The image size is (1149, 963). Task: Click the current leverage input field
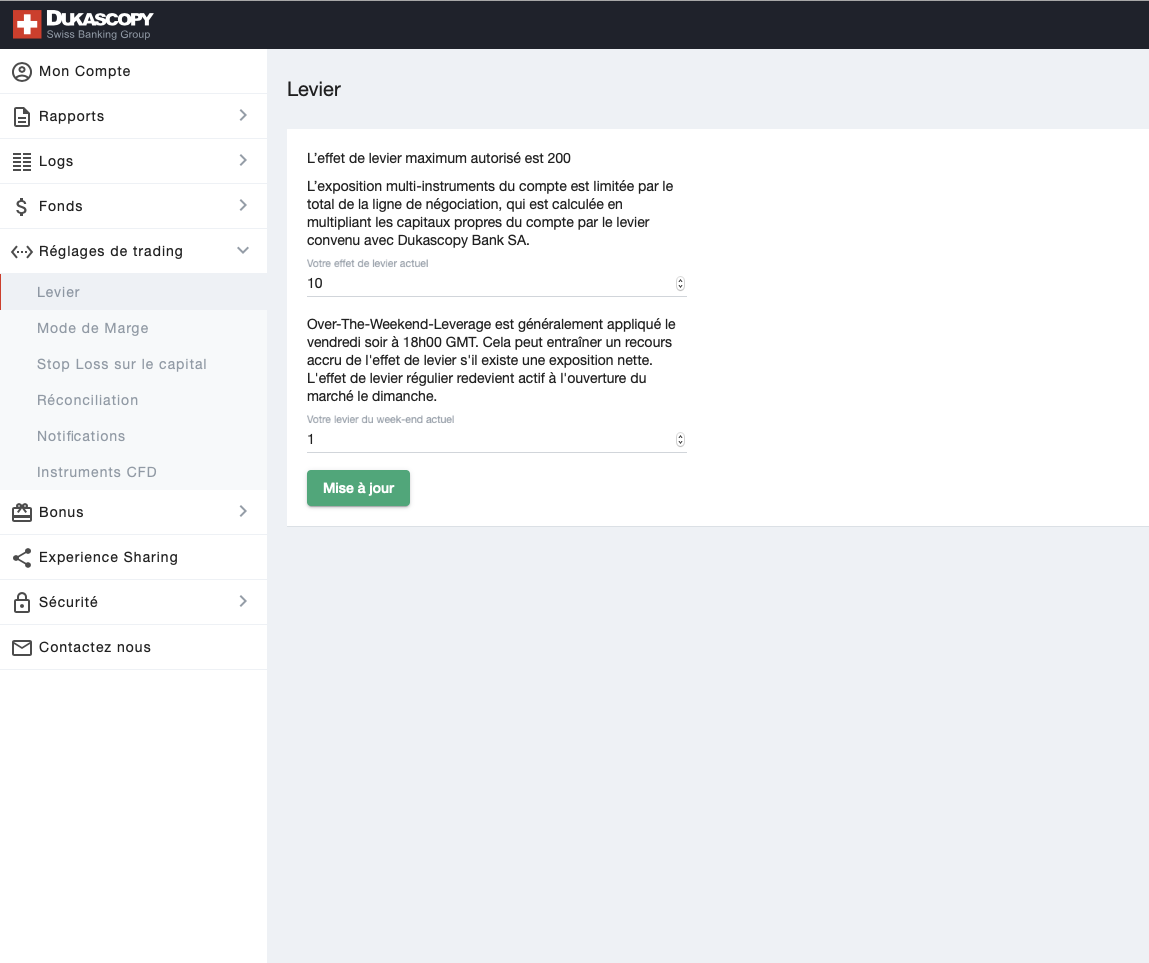(490, 284)
